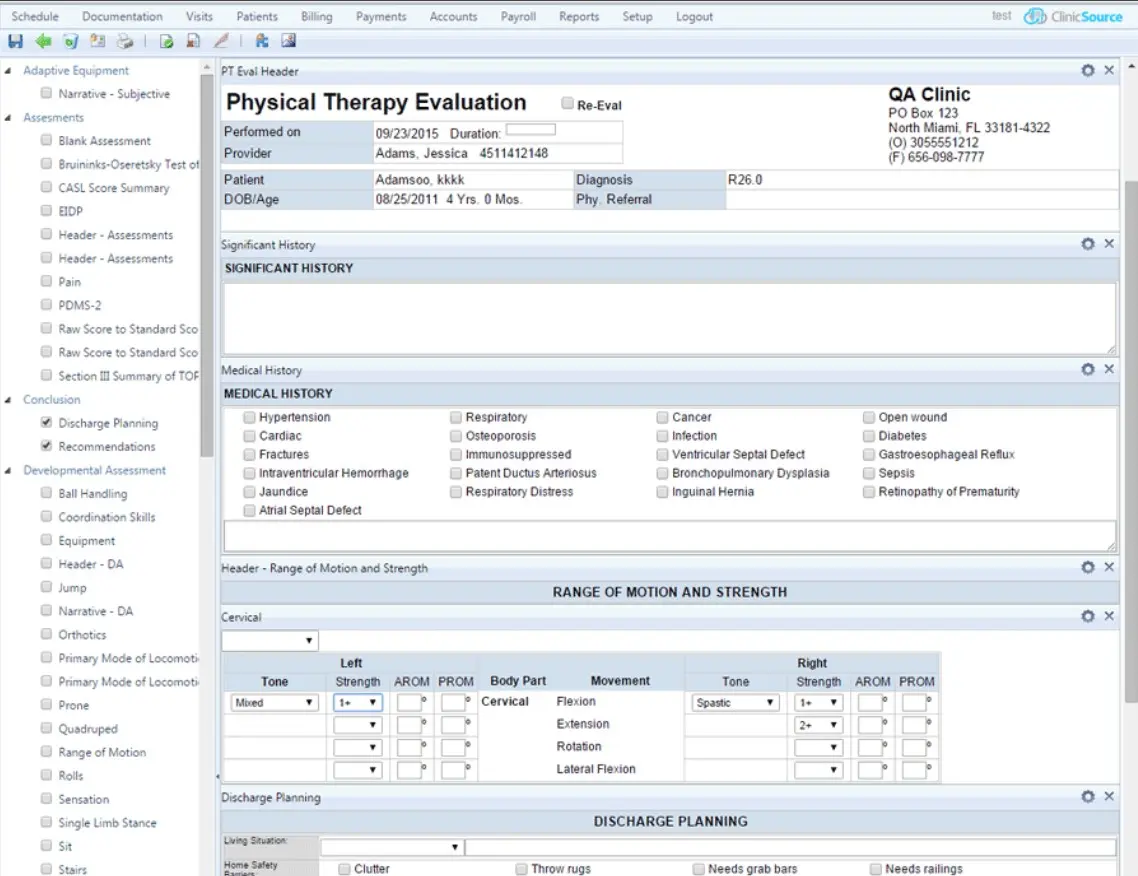Image resolution: width=1138 pixels, height=876 pixels.
Task: Open the Cervical section settings gear
Action: (1088, 616)
